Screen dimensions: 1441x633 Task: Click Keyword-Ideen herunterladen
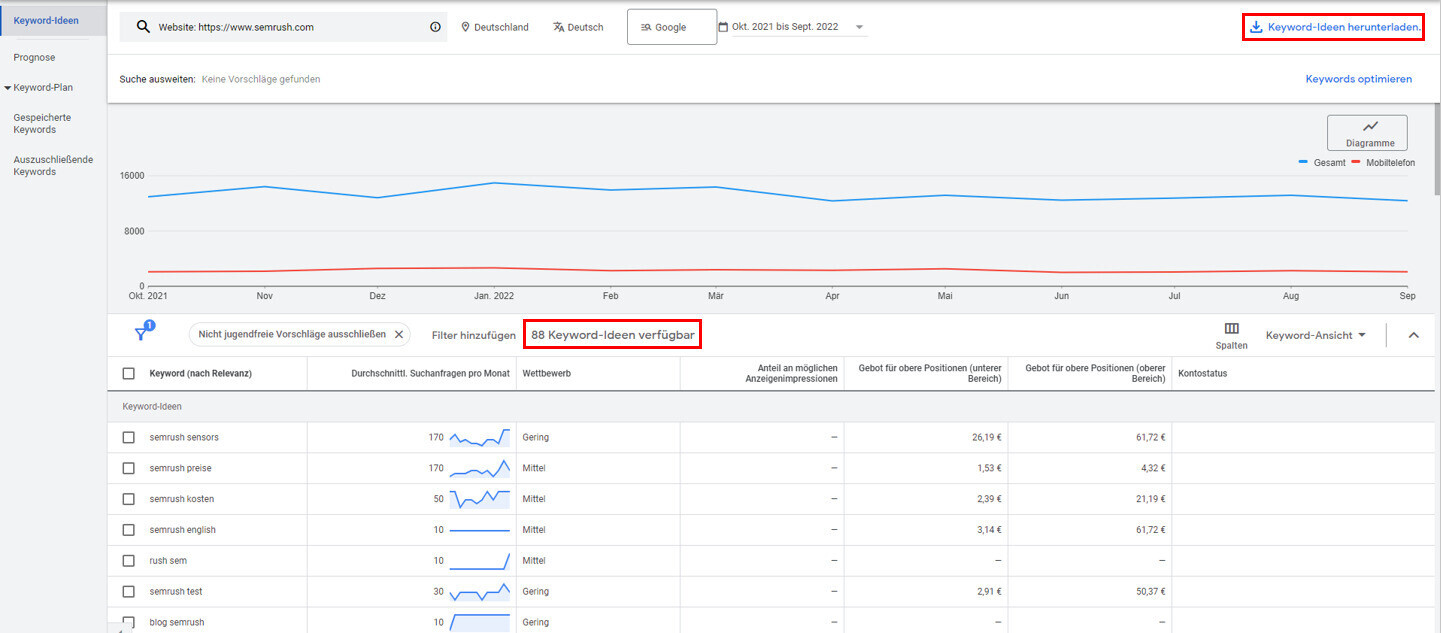click(x=1333, y=27)
